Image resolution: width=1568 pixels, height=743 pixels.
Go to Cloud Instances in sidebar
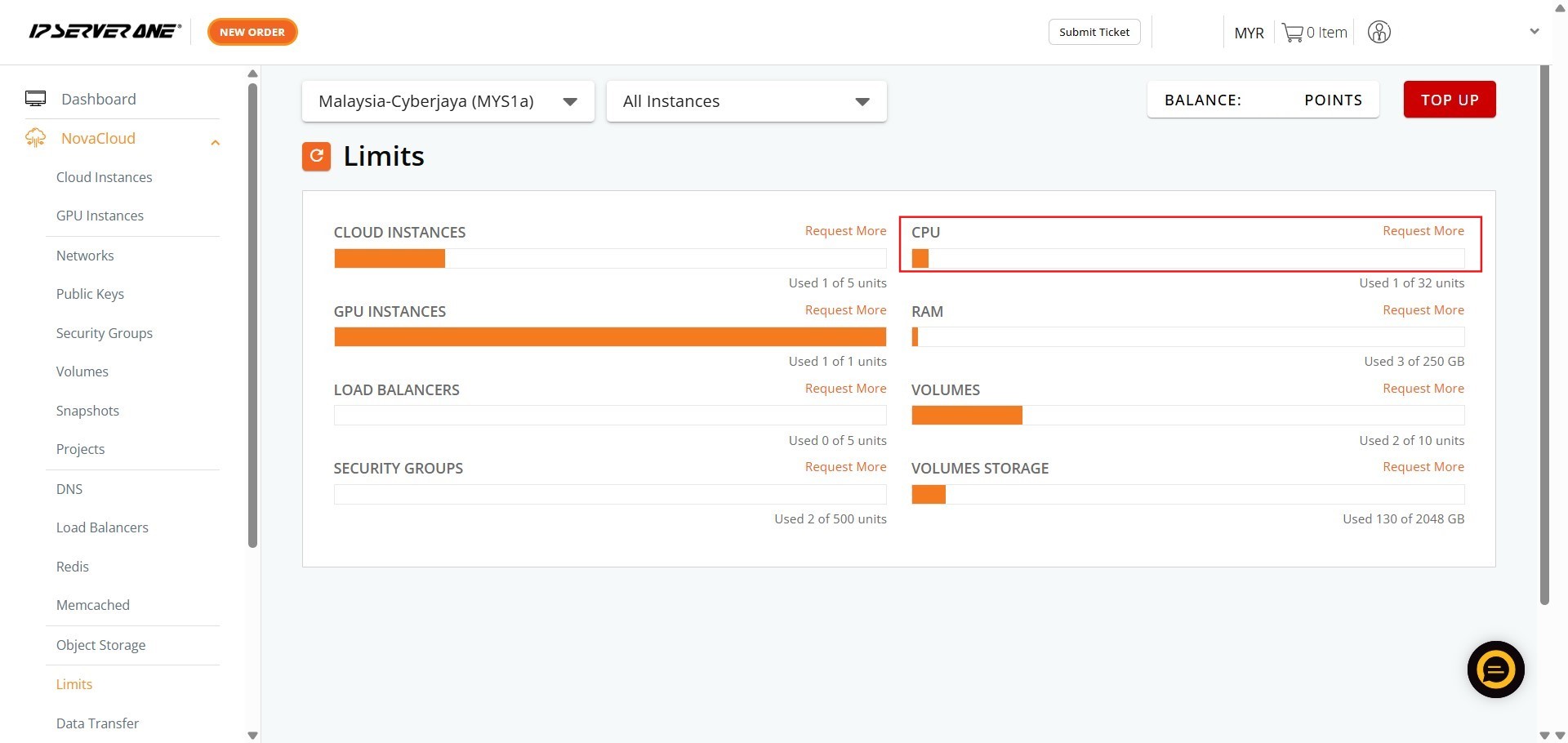coord(104,177)
